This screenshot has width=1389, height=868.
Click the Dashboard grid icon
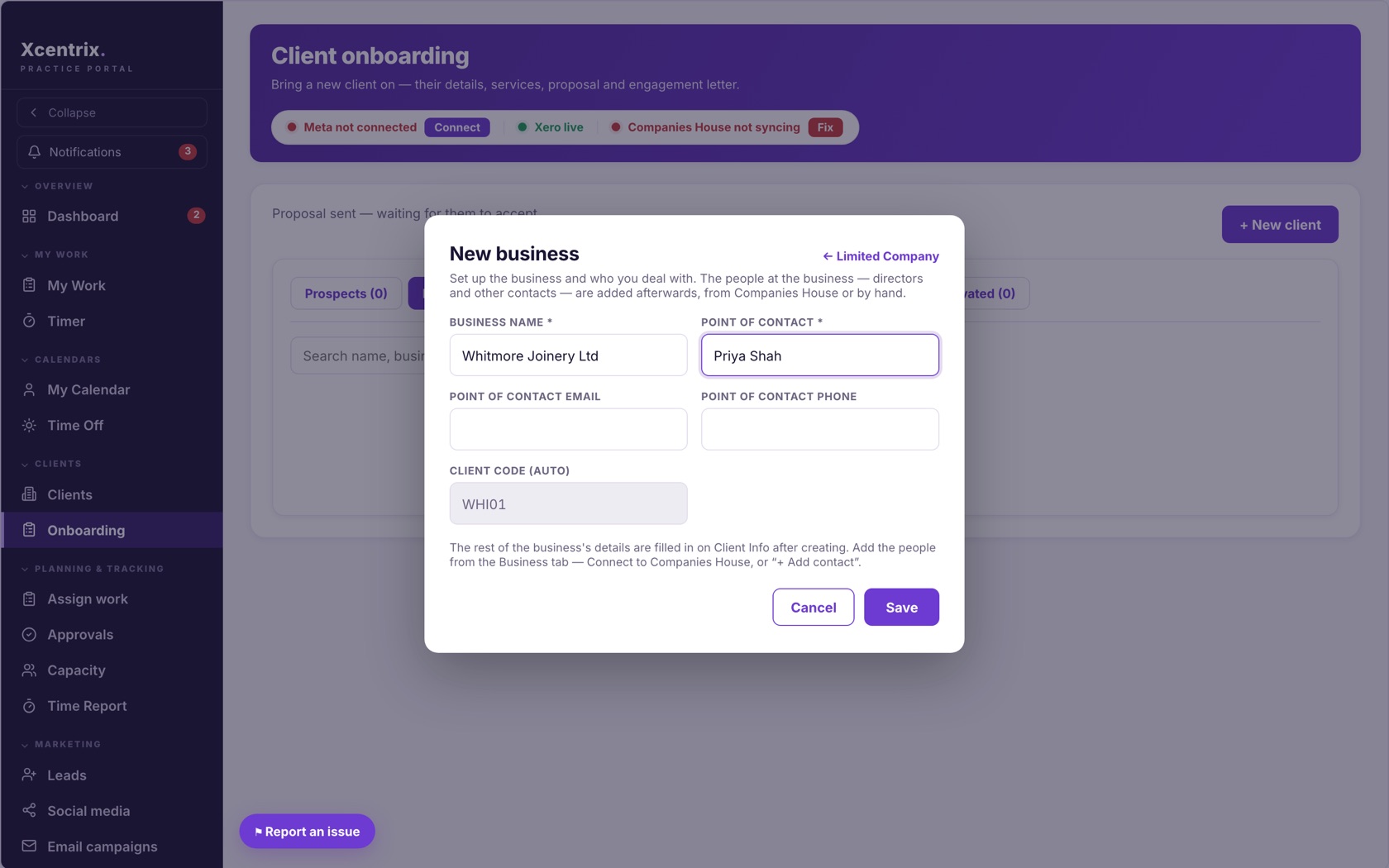[x=29, y=216]
